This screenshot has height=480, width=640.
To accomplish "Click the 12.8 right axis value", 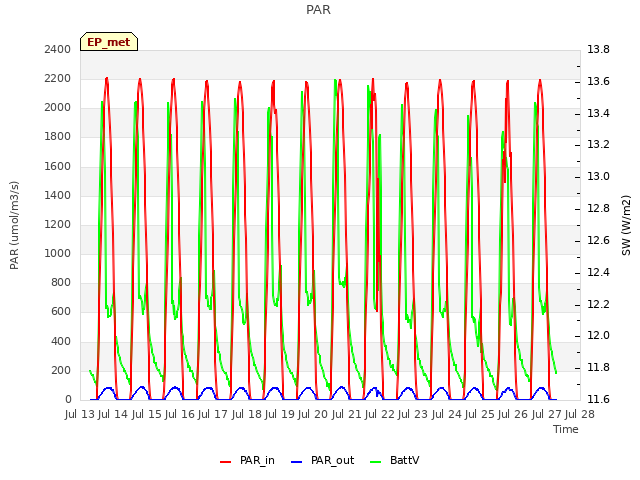I will 598,209.
